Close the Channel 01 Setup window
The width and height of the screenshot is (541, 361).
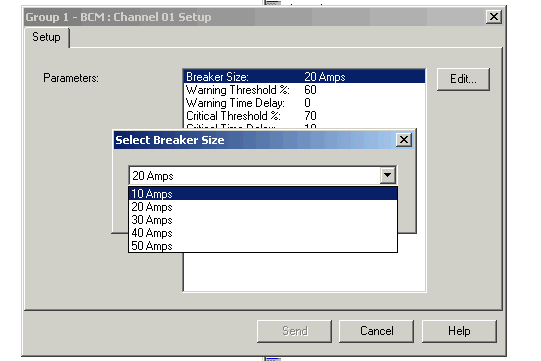click(x=494, y=16)
